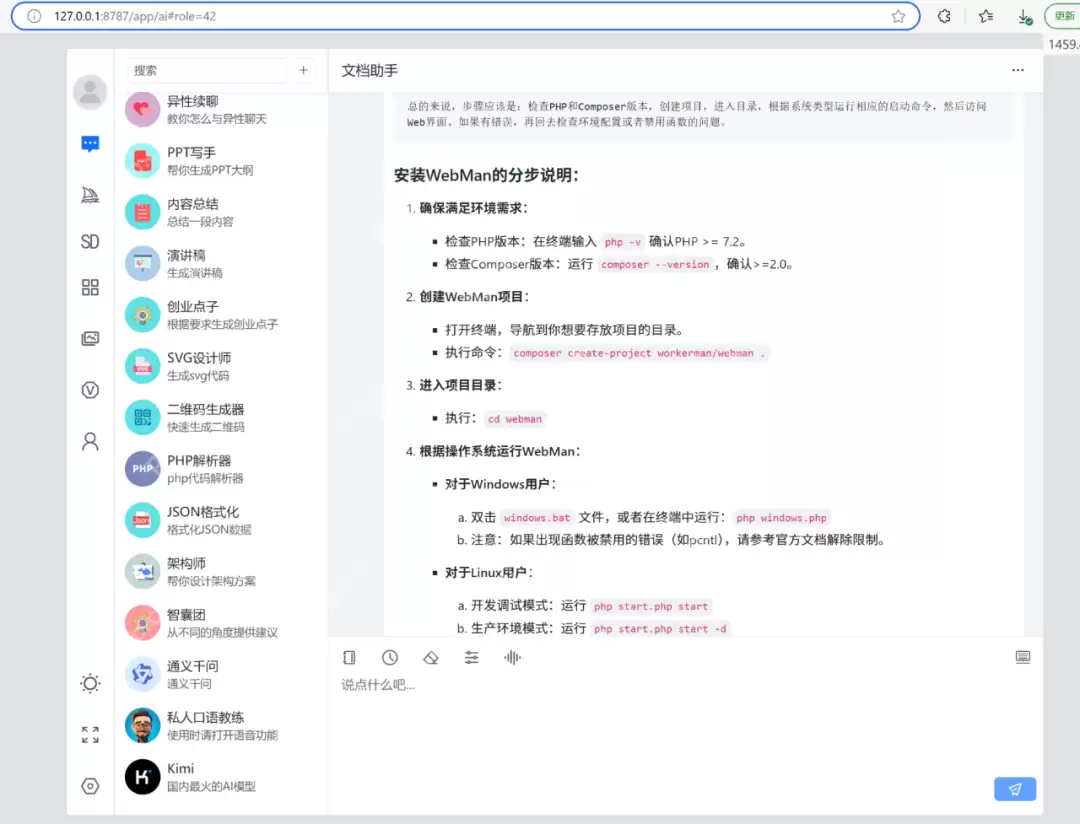Open the voice waveform icon in chat toolbar
The image size is (1080, 824).
[512, 657]
